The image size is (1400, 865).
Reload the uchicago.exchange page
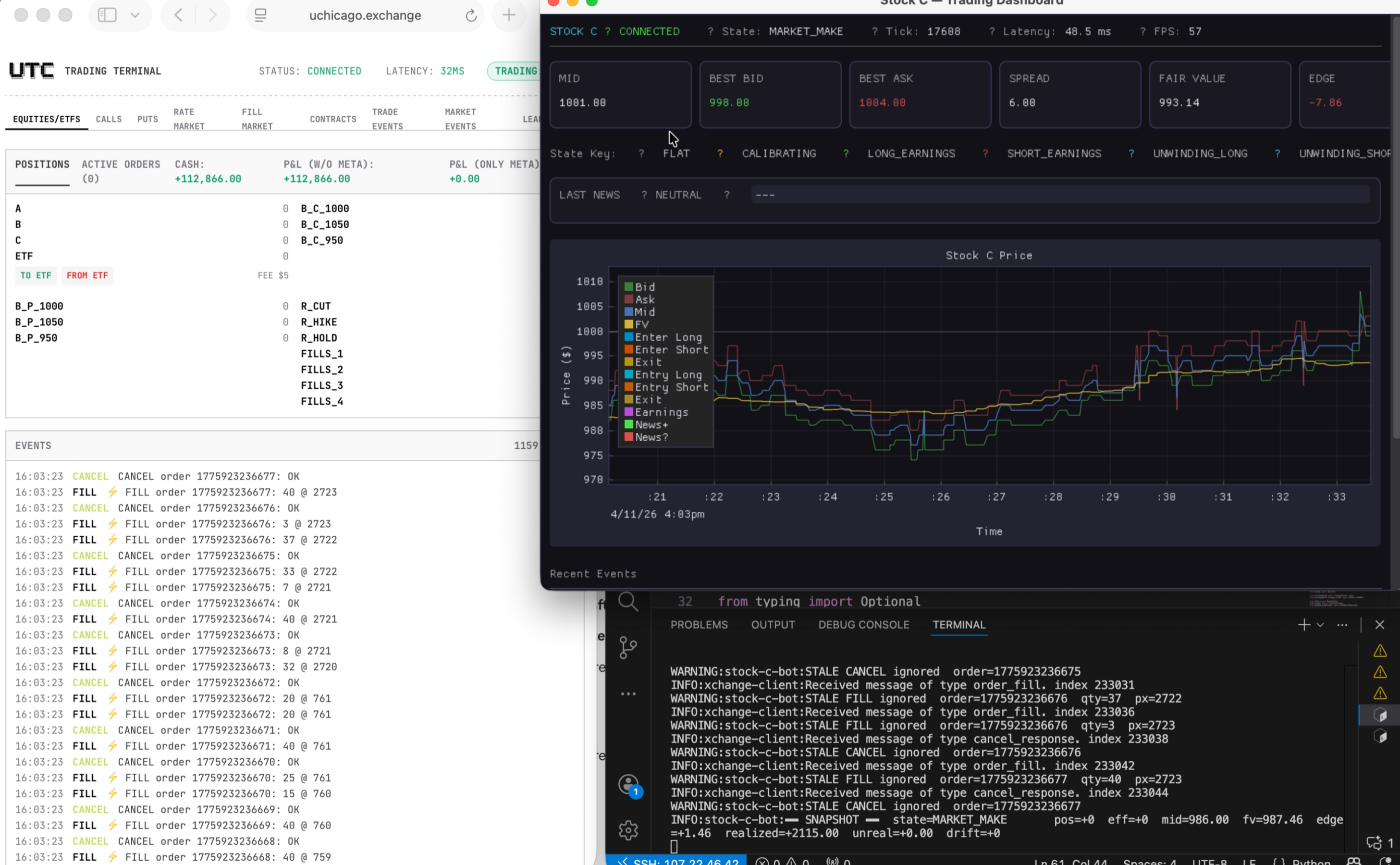click(471, 15)
